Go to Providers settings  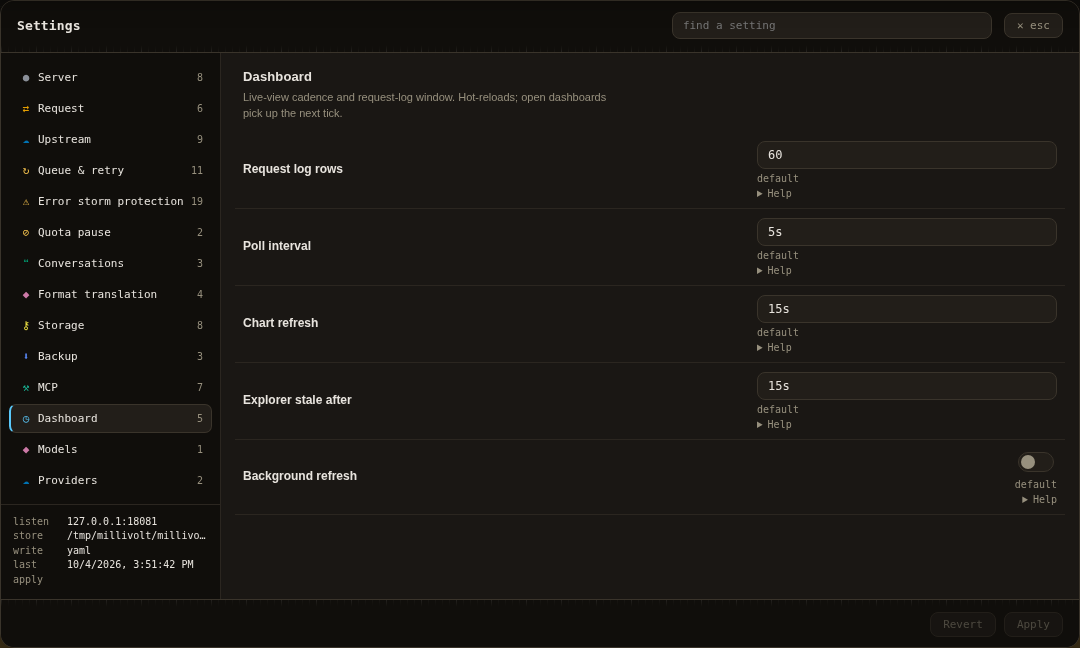[110, 481]
